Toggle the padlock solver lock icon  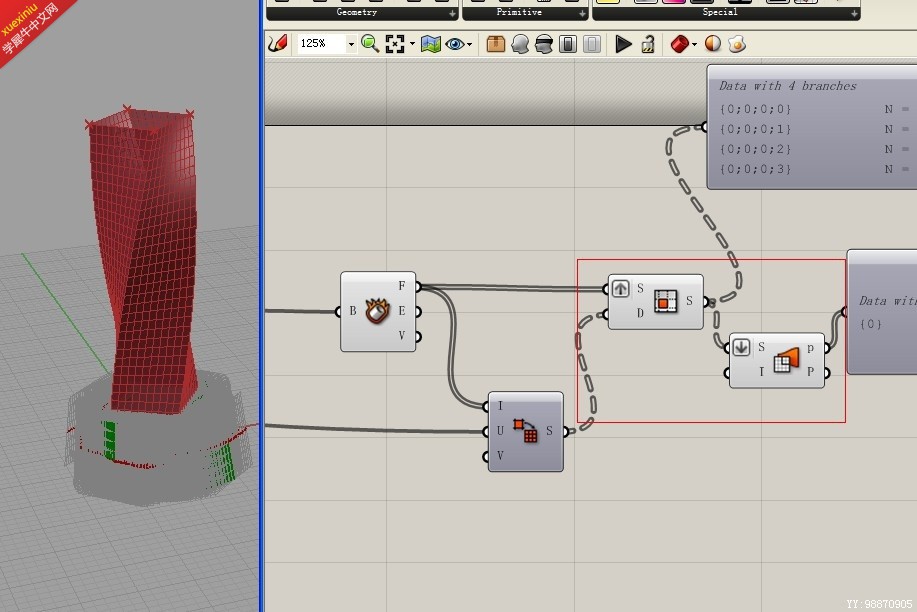[648, 44]
